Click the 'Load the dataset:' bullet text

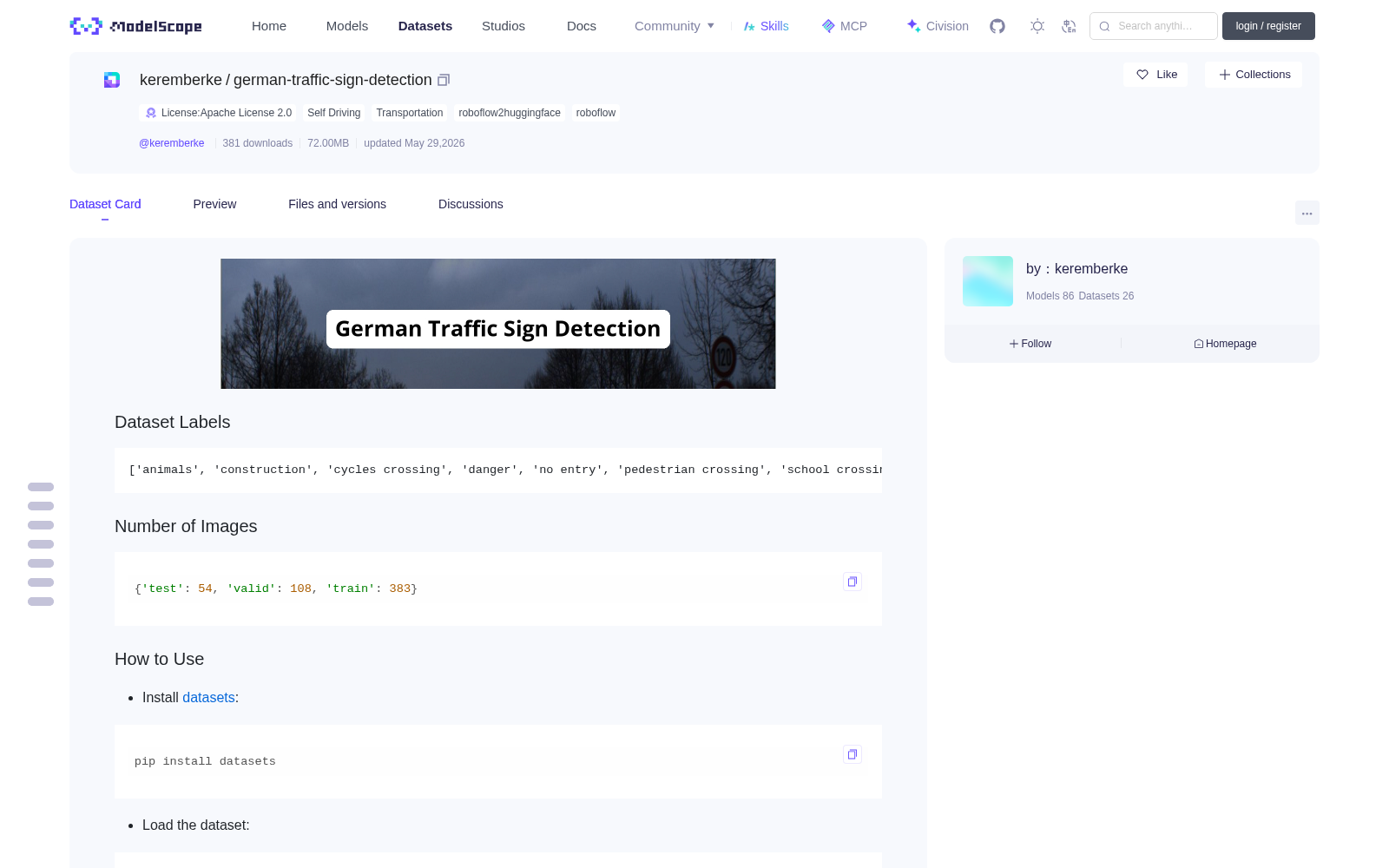(195, 825)
